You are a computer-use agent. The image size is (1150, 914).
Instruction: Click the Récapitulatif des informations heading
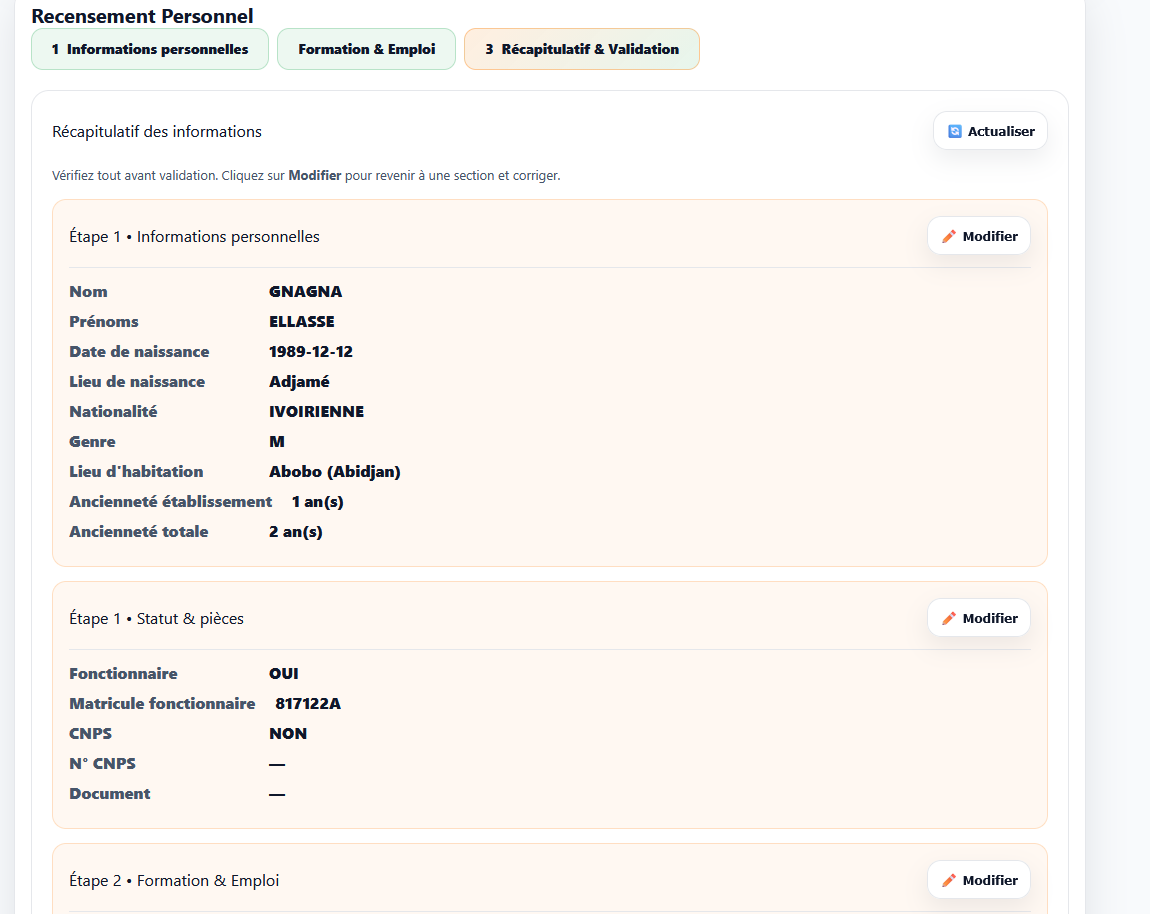(x=157, y=132)
